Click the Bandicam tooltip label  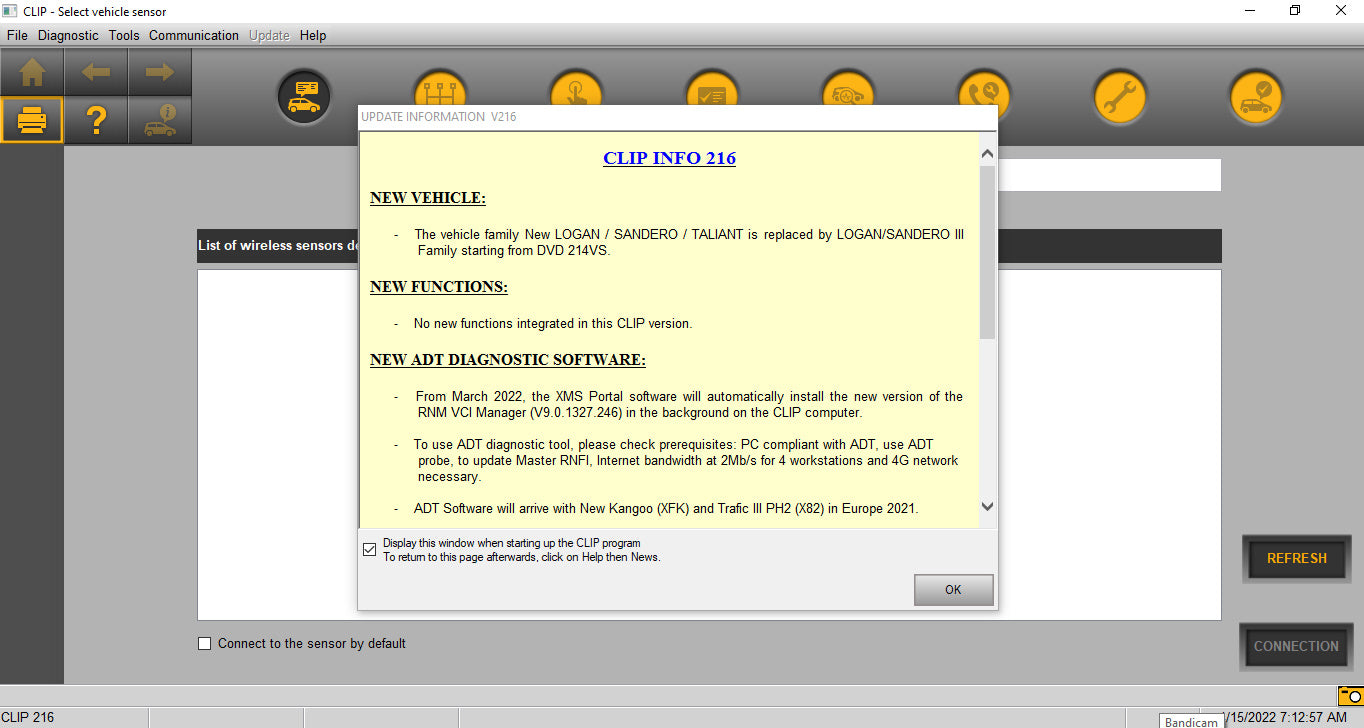coord(1191,721)
